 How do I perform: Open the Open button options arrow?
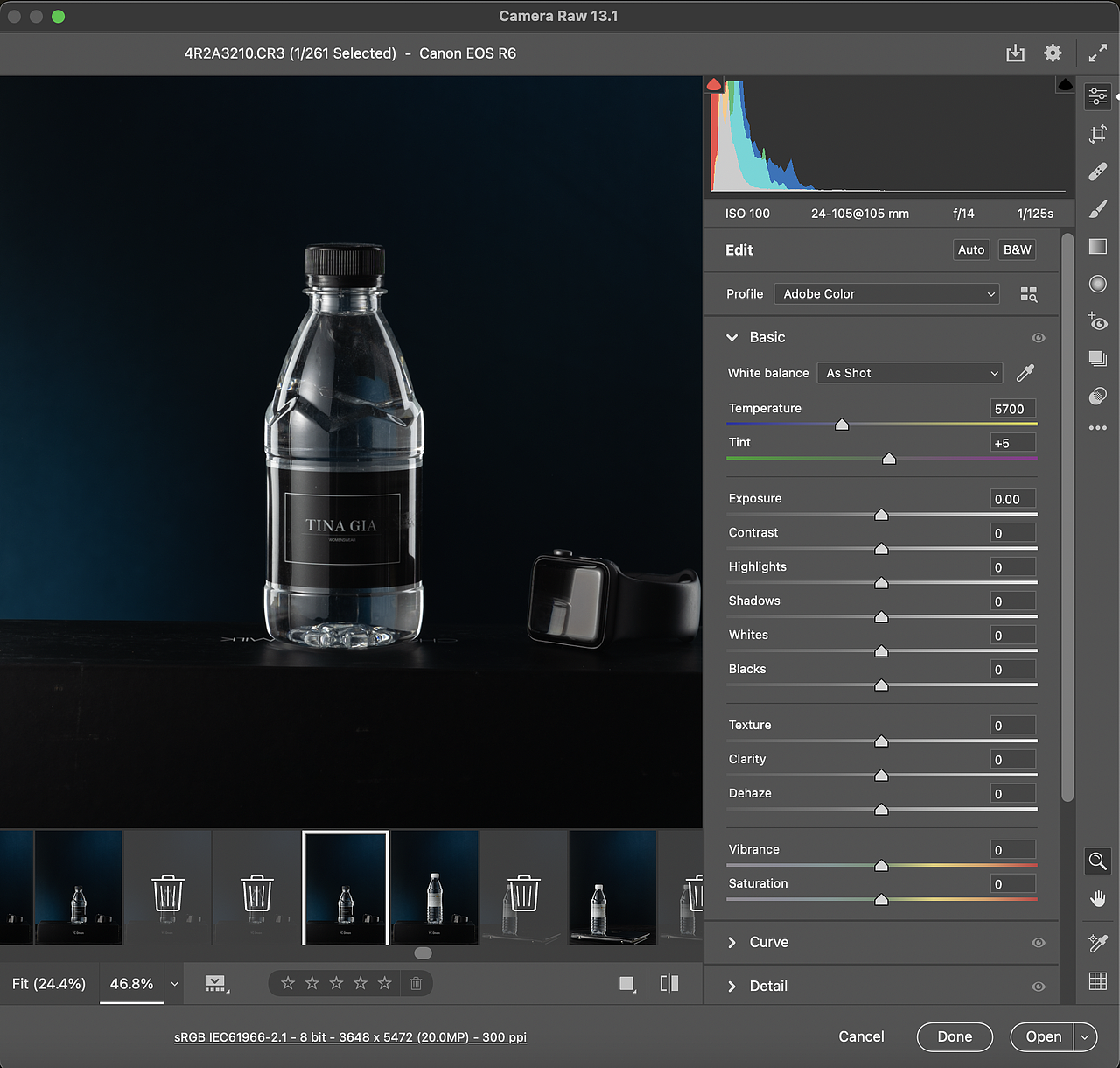1085,1037
